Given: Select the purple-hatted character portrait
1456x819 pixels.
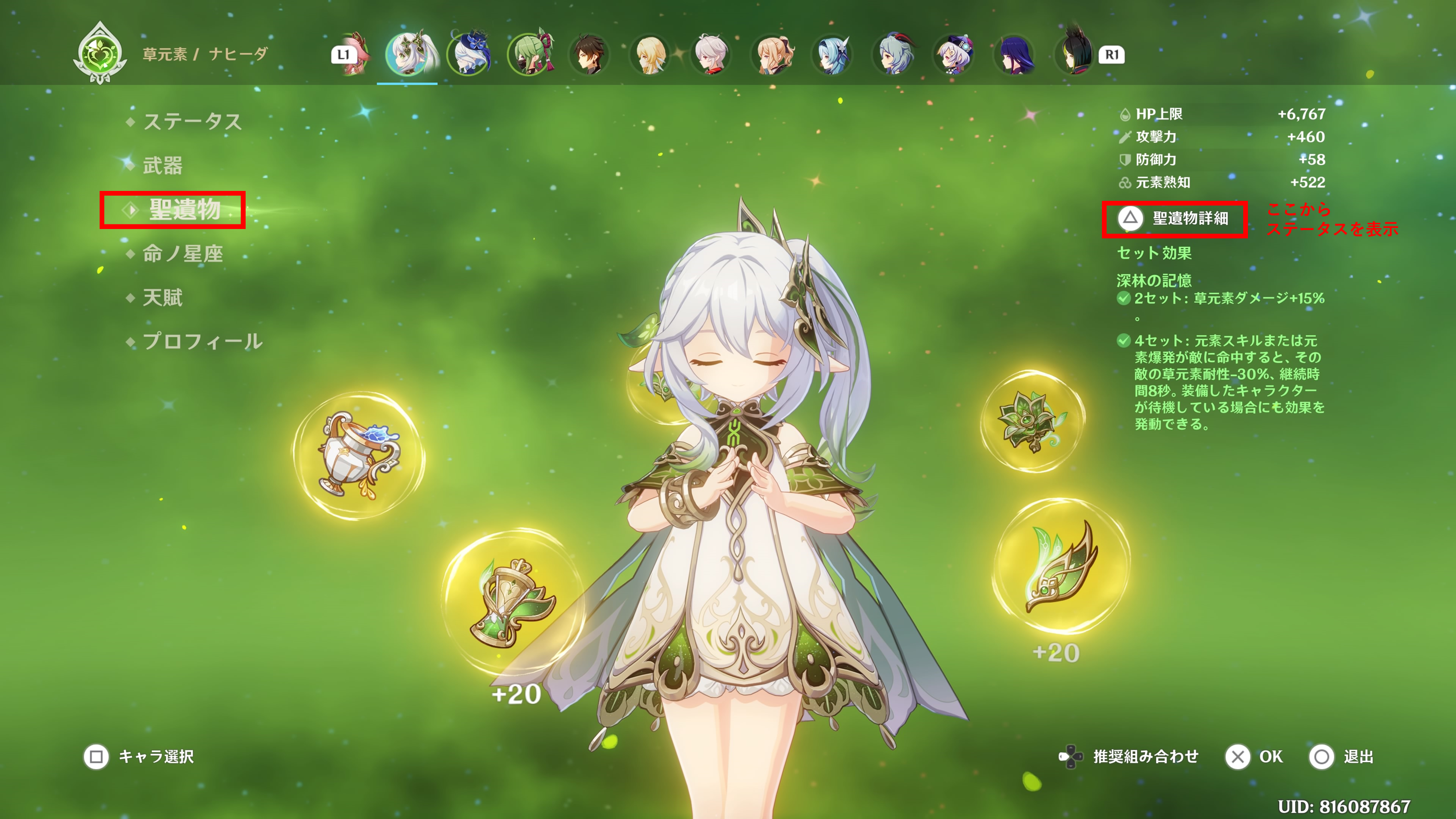Looking at the screenshot, I should click(954, 55).
